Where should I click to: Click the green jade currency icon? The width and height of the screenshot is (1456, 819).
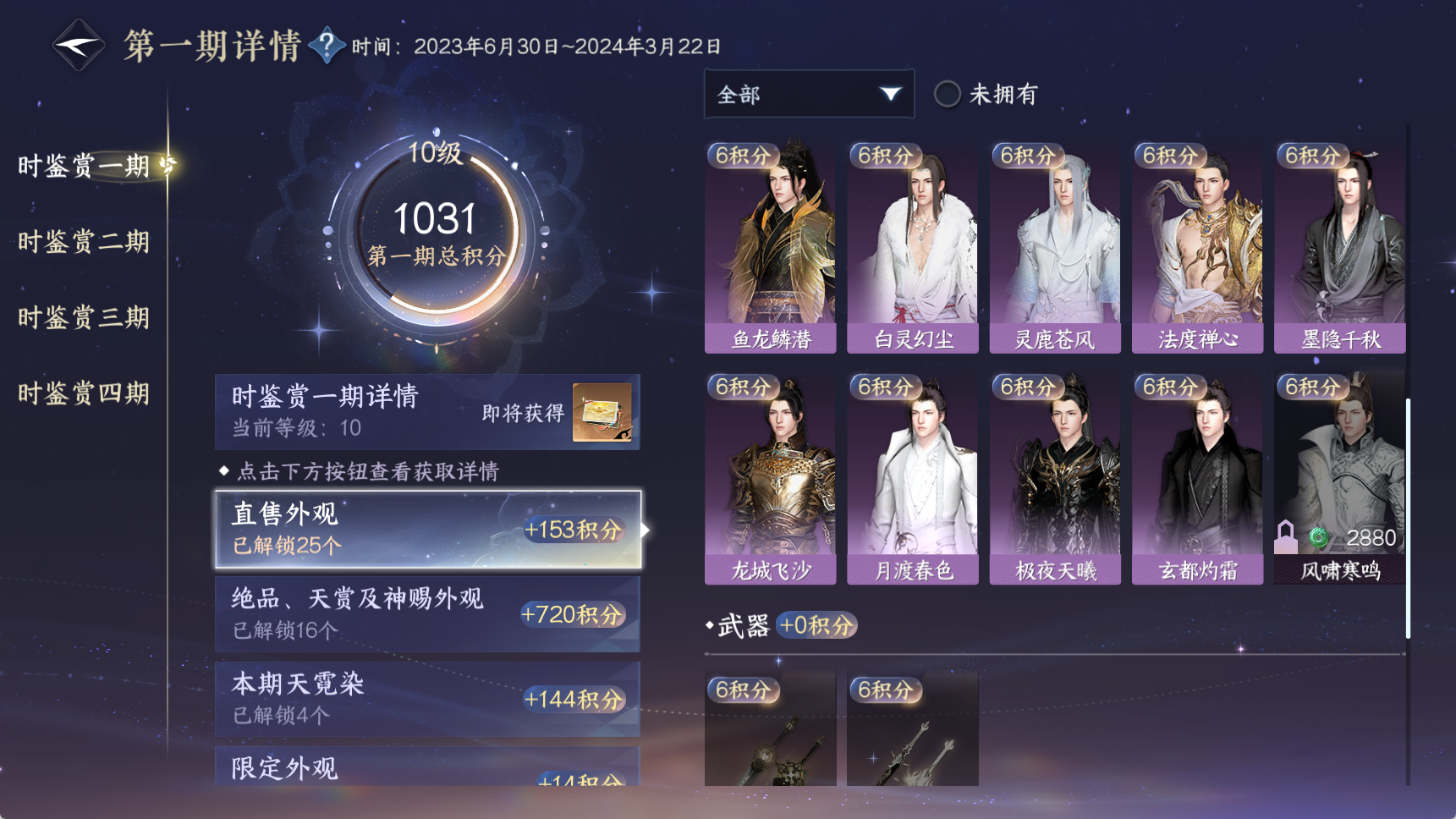coord(1318,536)
